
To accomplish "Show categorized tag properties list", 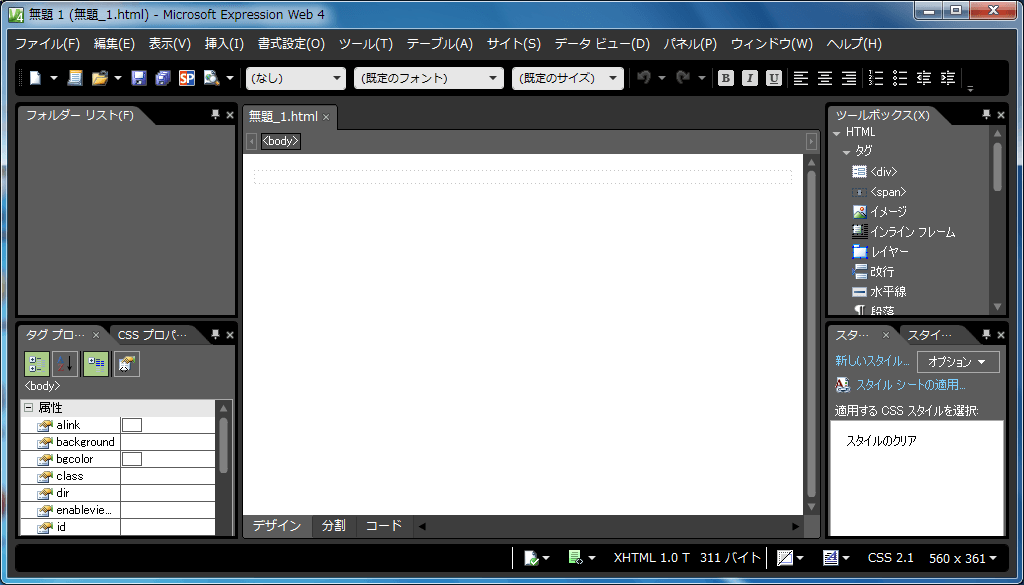I will click(37, 364).
